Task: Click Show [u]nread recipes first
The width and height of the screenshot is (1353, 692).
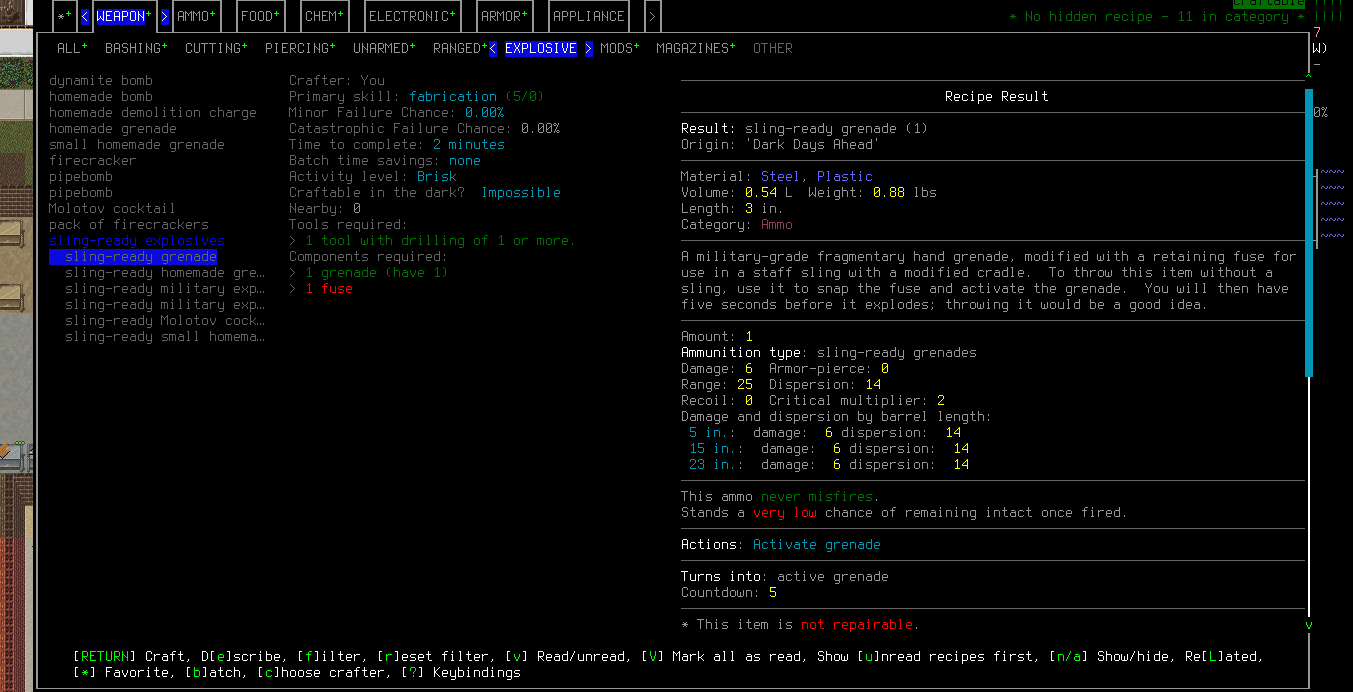Action: pyautogui.click(x=928, y=656)
